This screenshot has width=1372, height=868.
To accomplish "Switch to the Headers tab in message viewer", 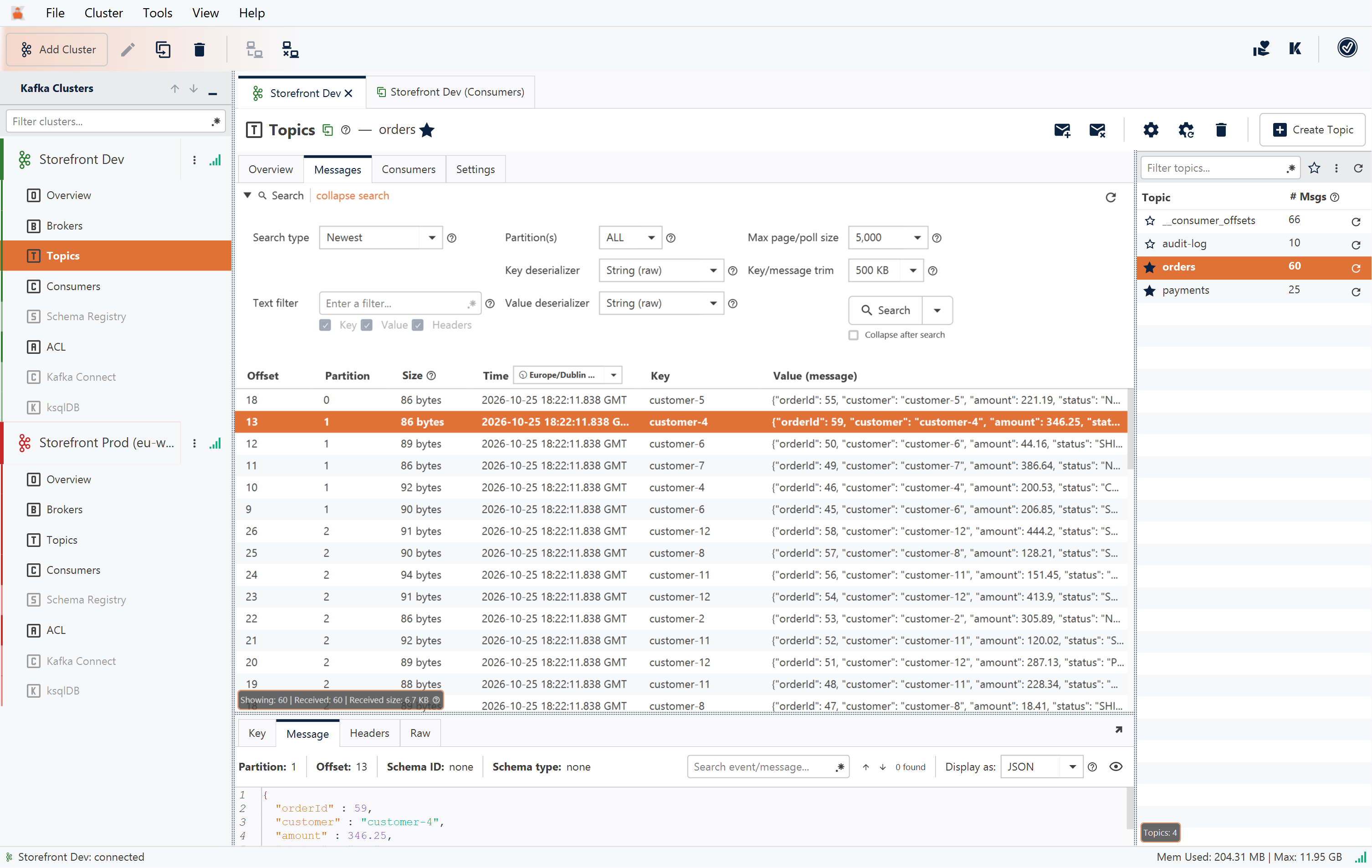I will click(369, 733).
